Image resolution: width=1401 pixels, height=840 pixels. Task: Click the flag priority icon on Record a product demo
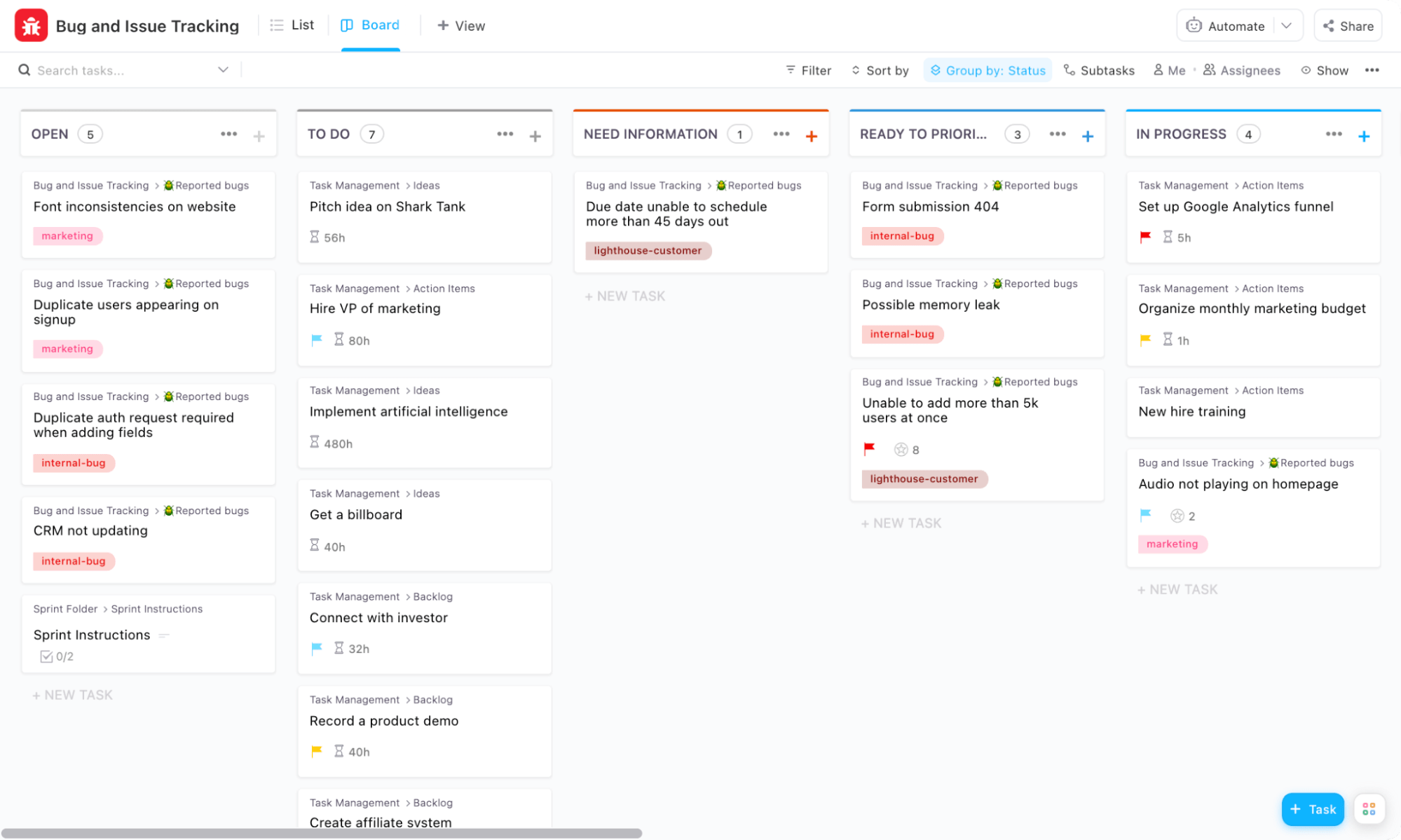pyautogui.click(x=317, y=752)
